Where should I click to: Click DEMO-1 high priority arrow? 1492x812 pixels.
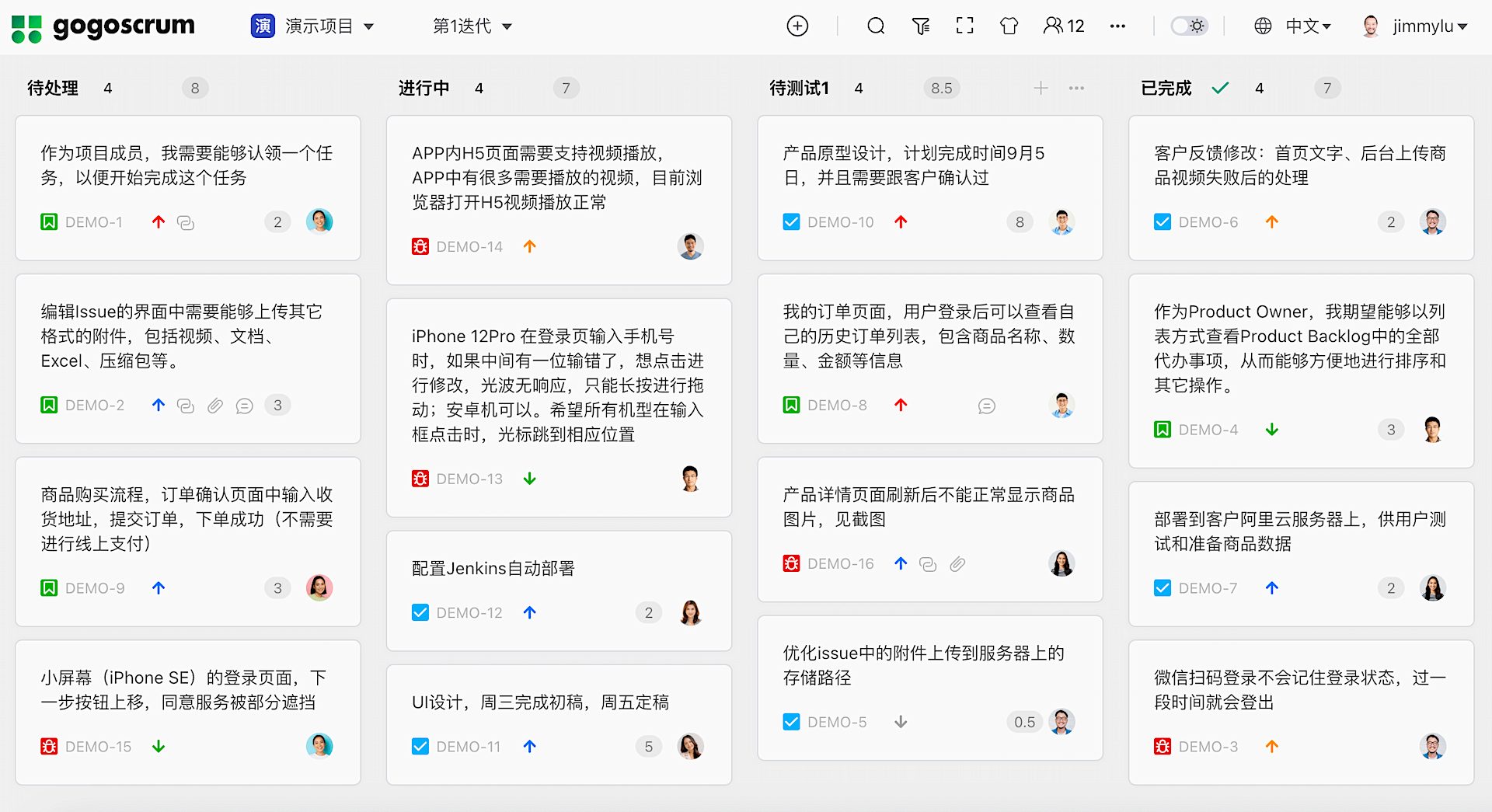(159, 222)
